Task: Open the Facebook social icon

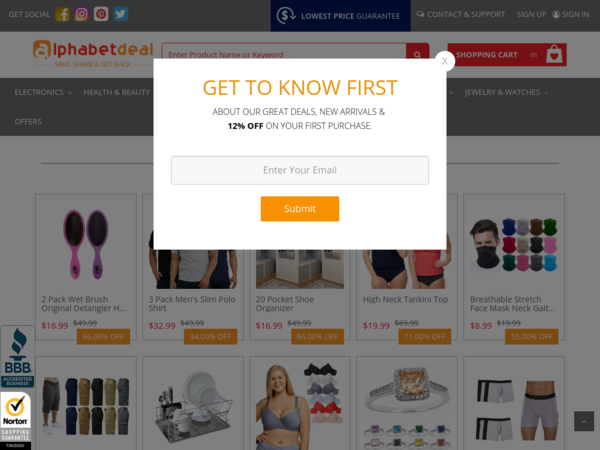Action: (x=62, y=14)
